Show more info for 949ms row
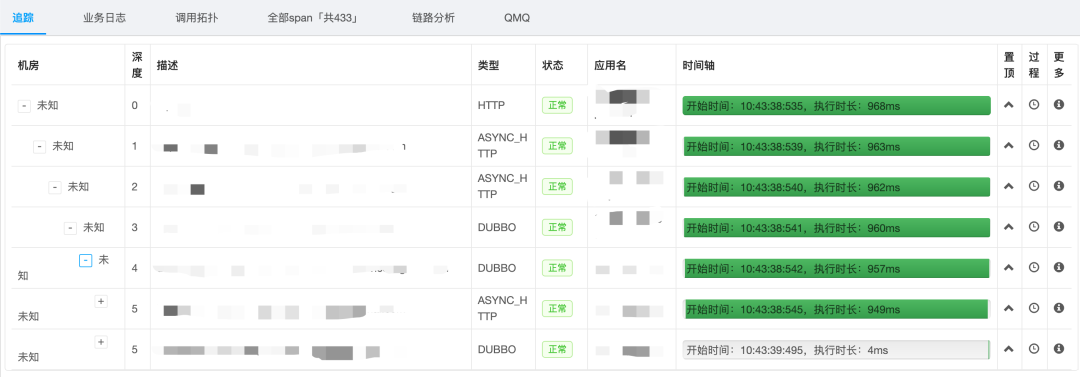Screen dimensions: 1080x377 [1059, 308]
